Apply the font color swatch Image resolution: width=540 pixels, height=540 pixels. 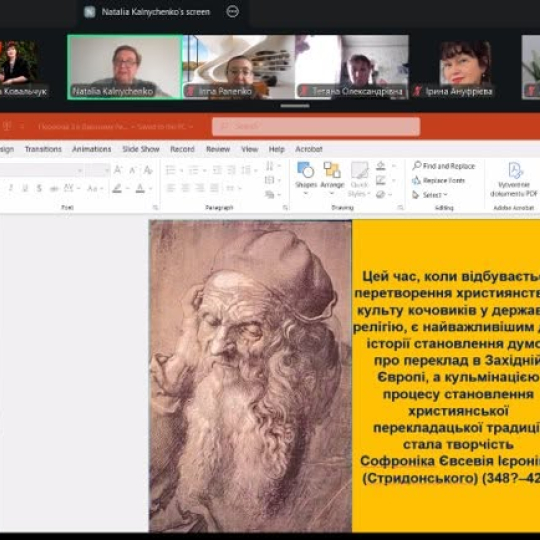[140, 188]
